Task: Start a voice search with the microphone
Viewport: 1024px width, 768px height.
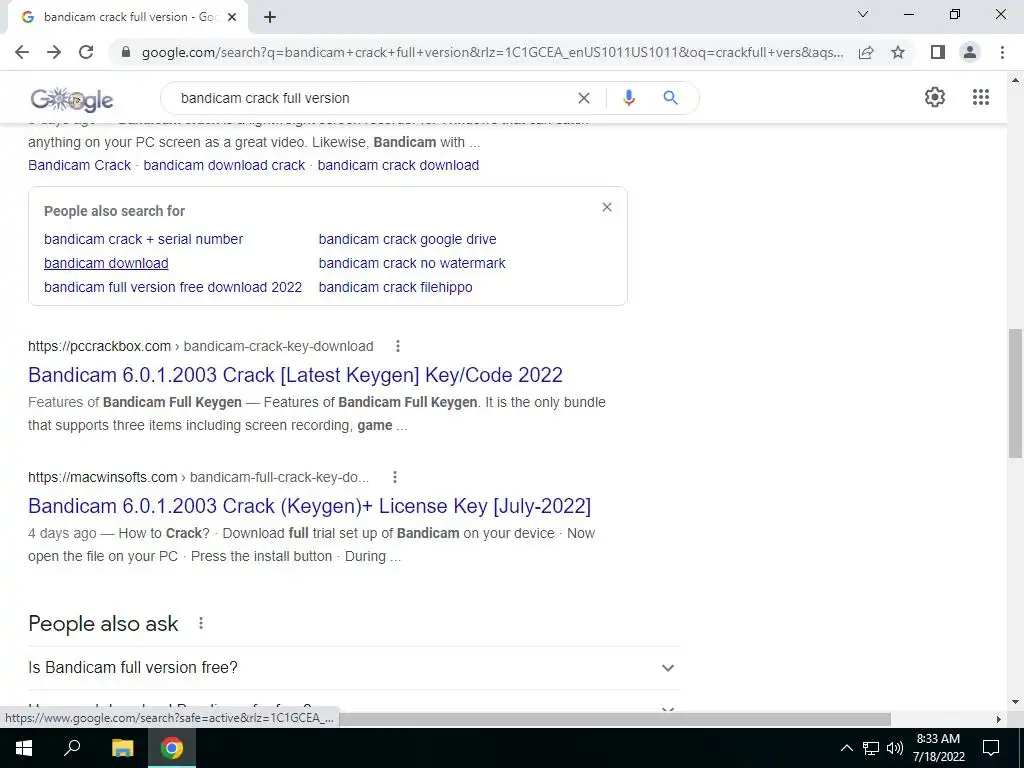Action: pyautogui.click(x=628, y=98)
